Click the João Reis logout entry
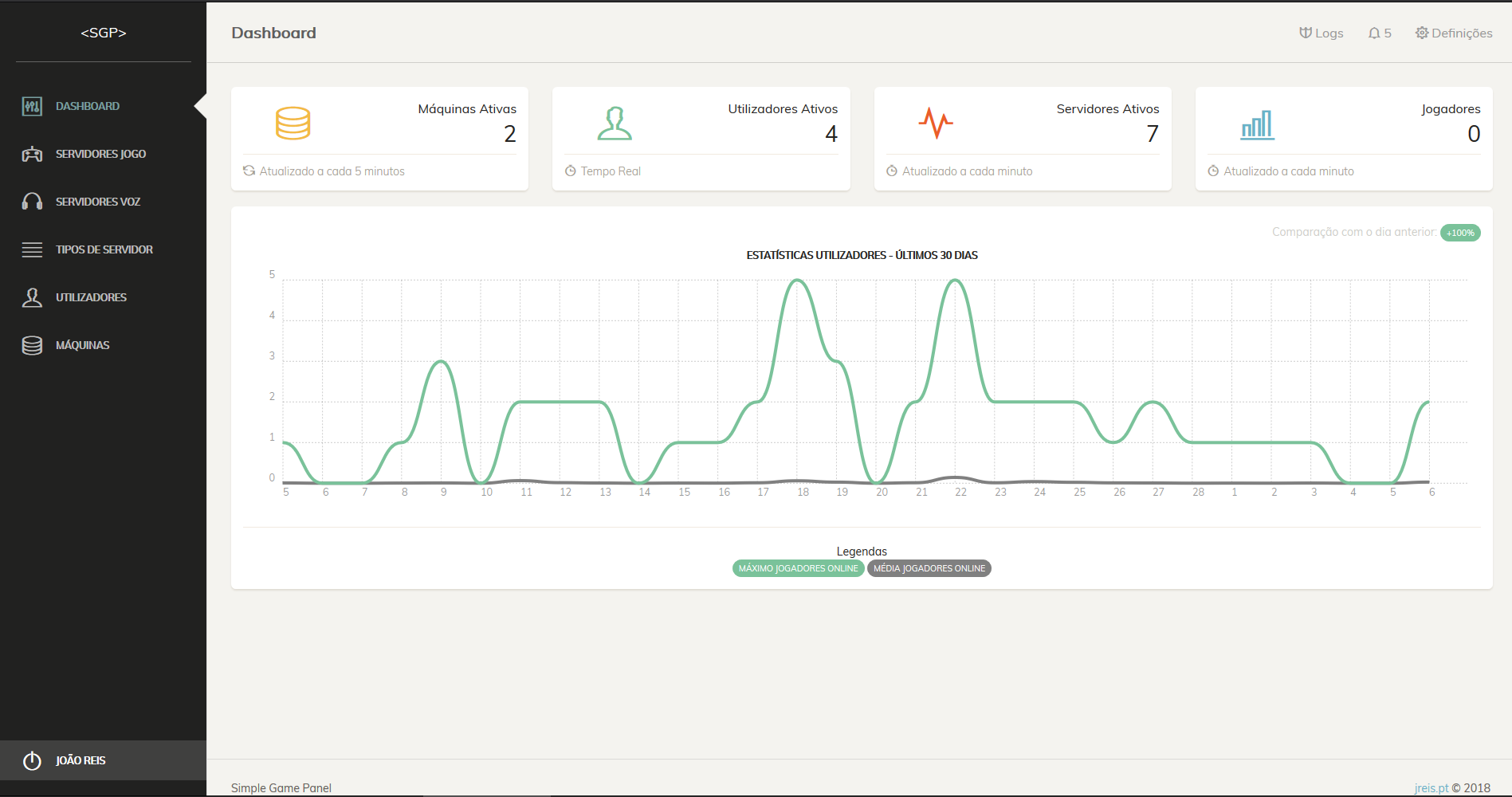1512x797 pixels. click(x=104, y=760)
